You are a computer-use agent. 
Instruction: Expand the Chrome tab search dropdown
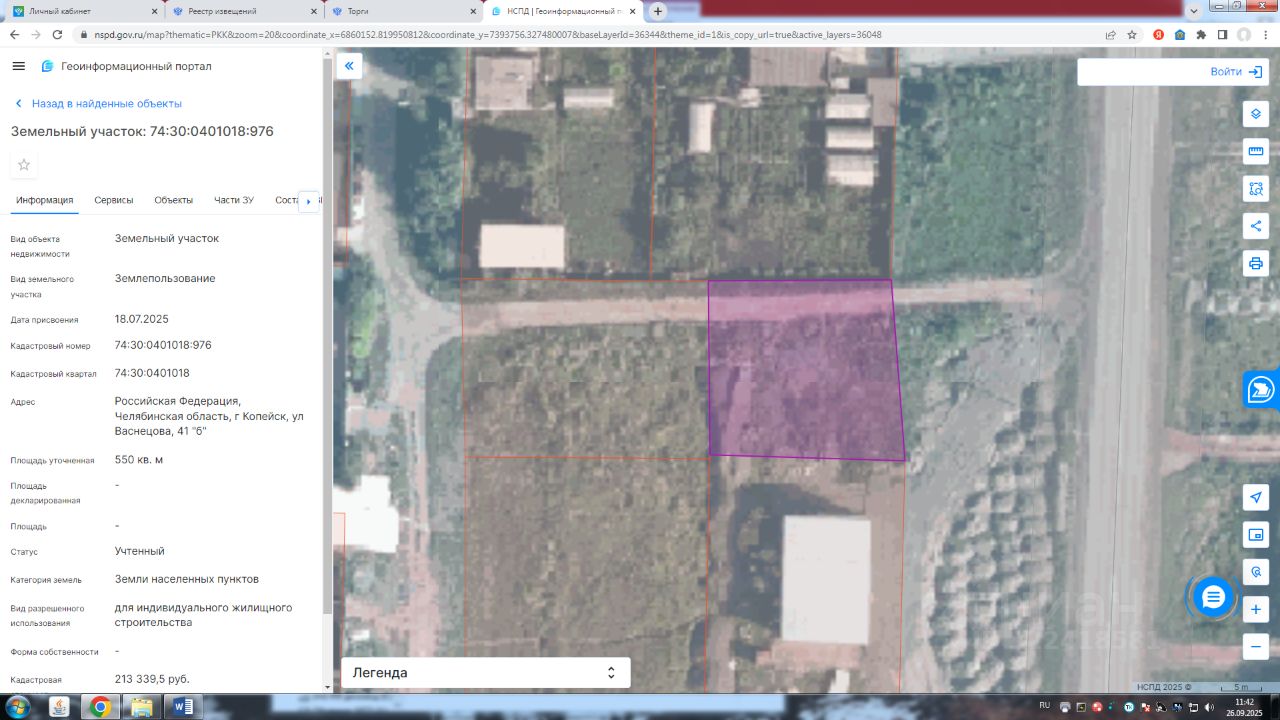tap(1193, 10)
